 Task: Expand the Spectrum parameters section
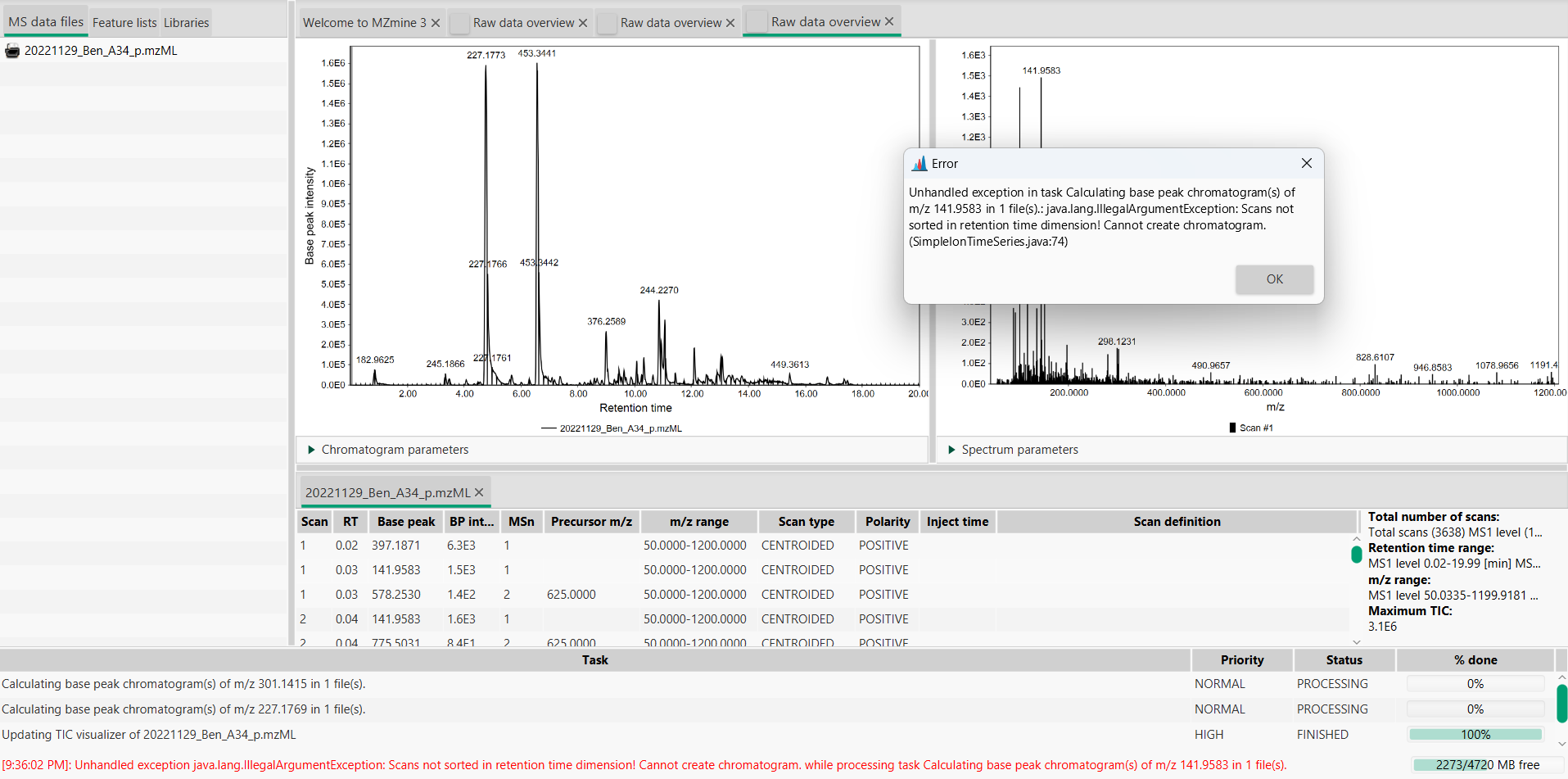[951, 449]
